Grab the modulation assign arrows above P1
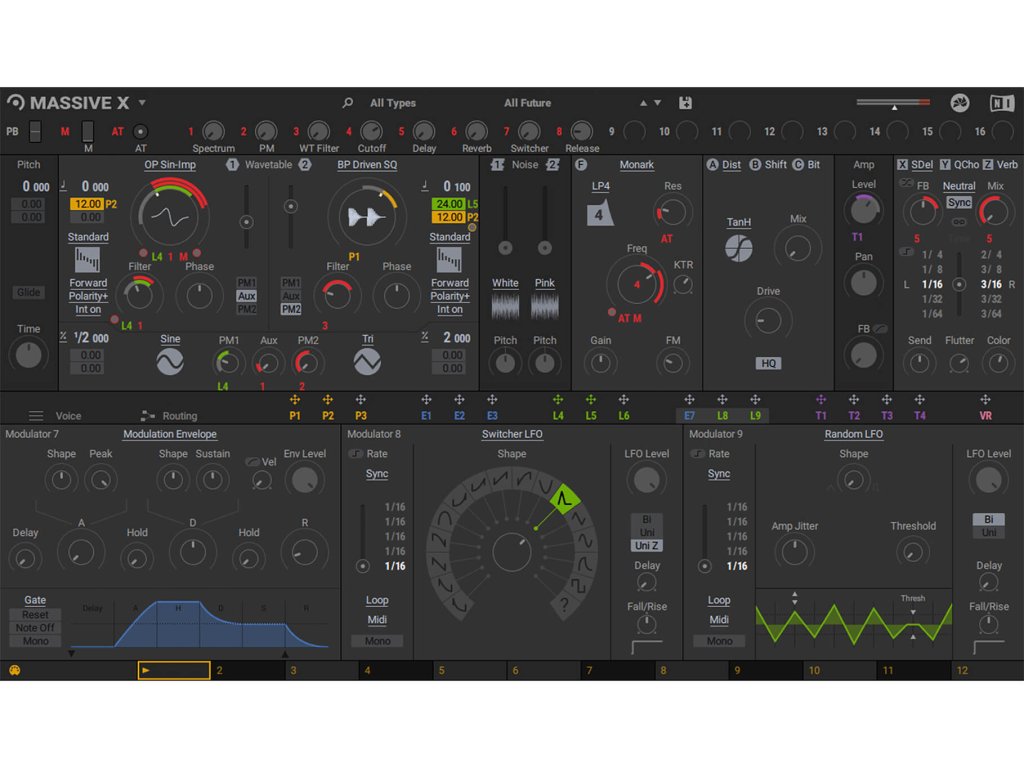This screenshot has width=1024, height=768. coord(295,400)
